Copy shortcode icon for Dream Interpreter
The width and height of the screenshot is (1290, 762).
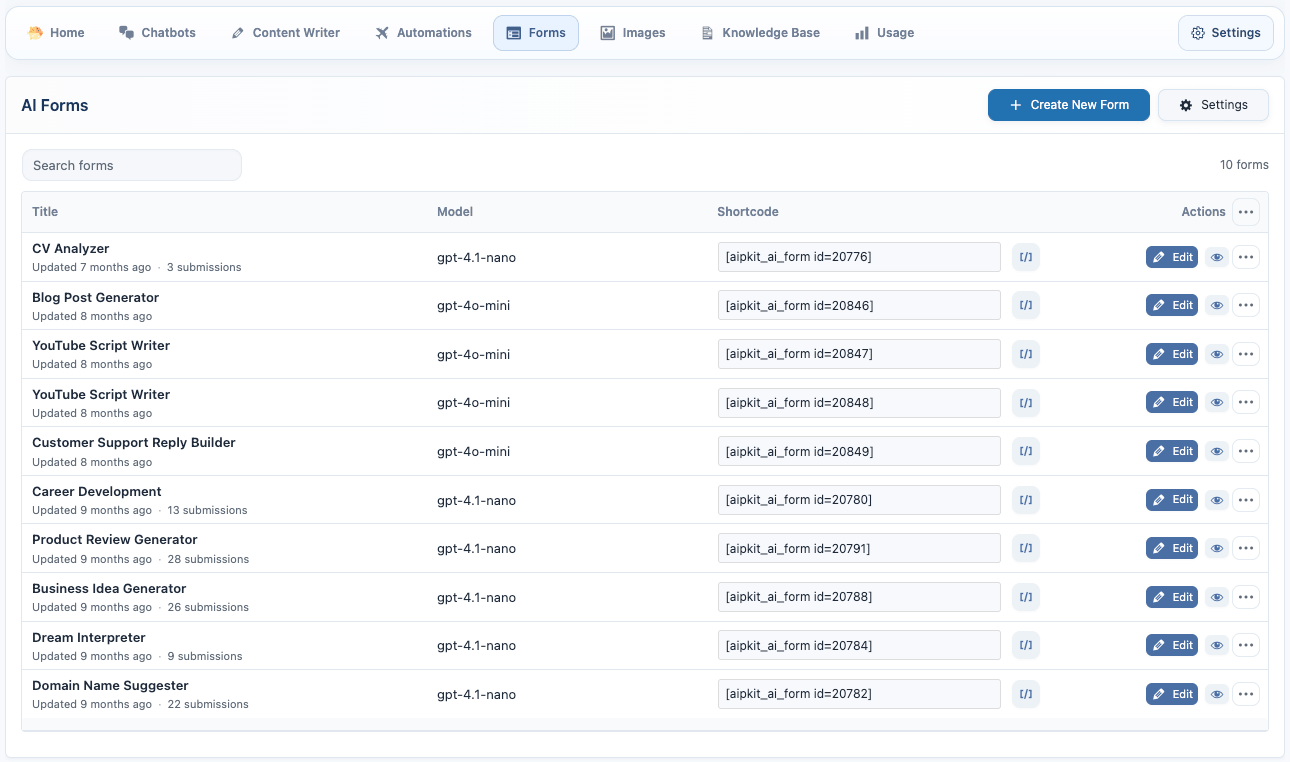tap(1025, 646)
